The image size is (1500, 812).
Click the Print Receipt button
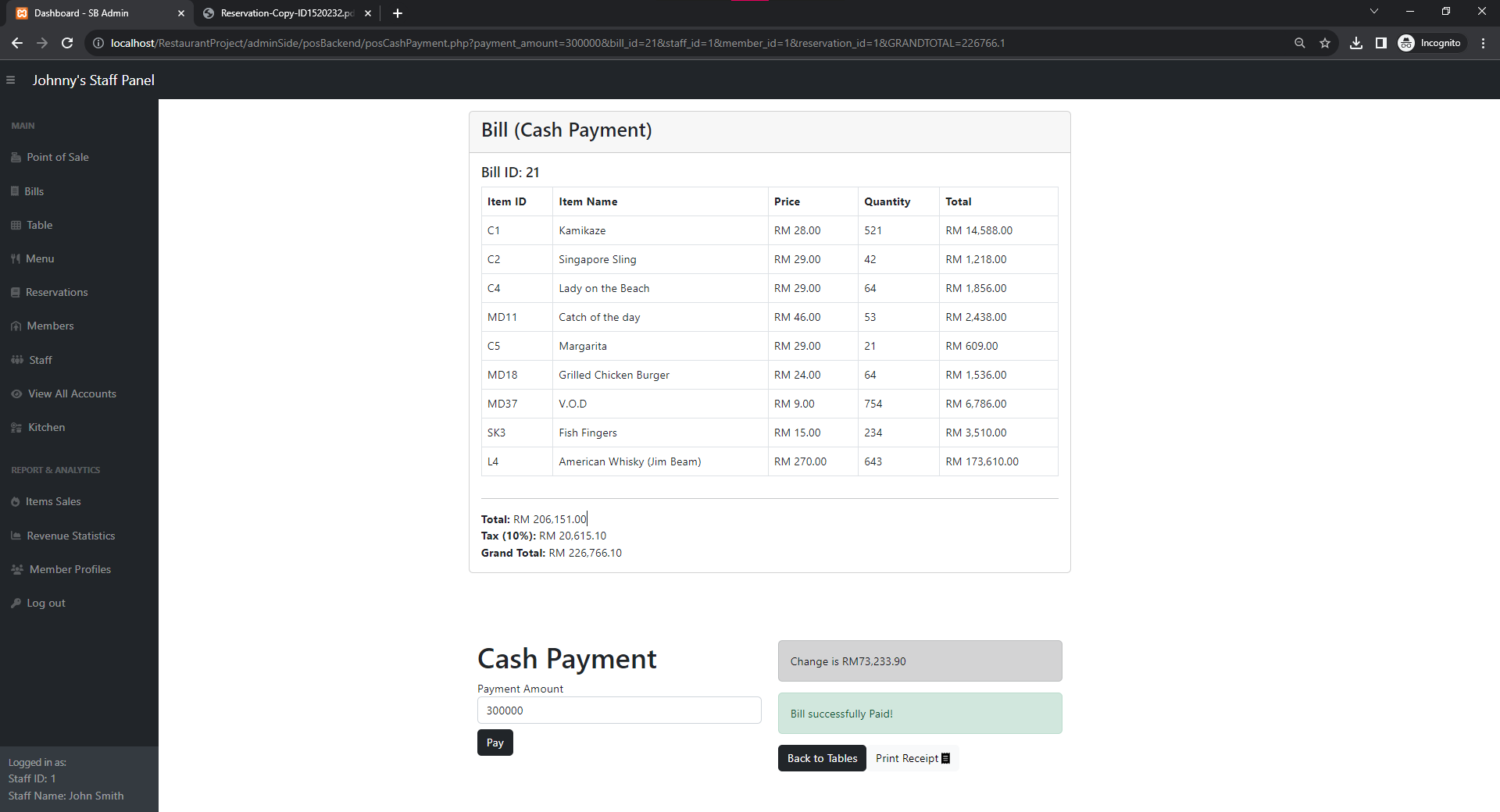coord(913,758)
